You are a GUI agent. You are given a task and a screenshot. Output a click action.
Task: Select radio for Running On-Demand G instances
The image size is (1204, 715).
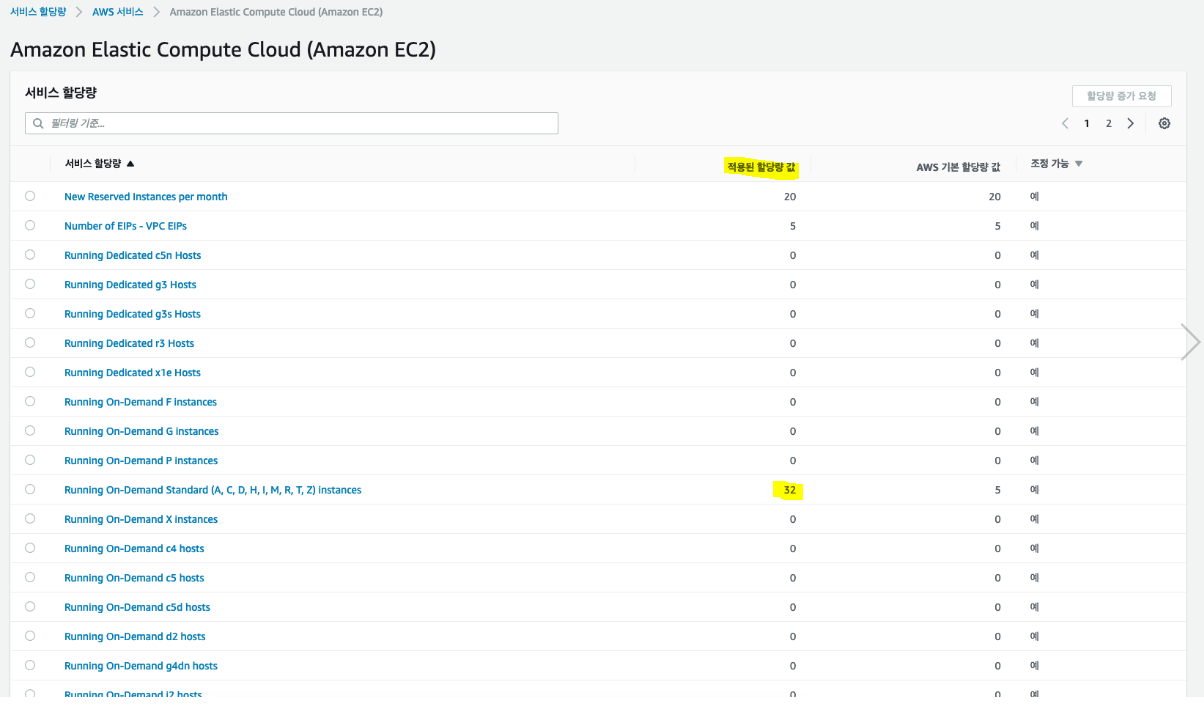coord(30,430)
